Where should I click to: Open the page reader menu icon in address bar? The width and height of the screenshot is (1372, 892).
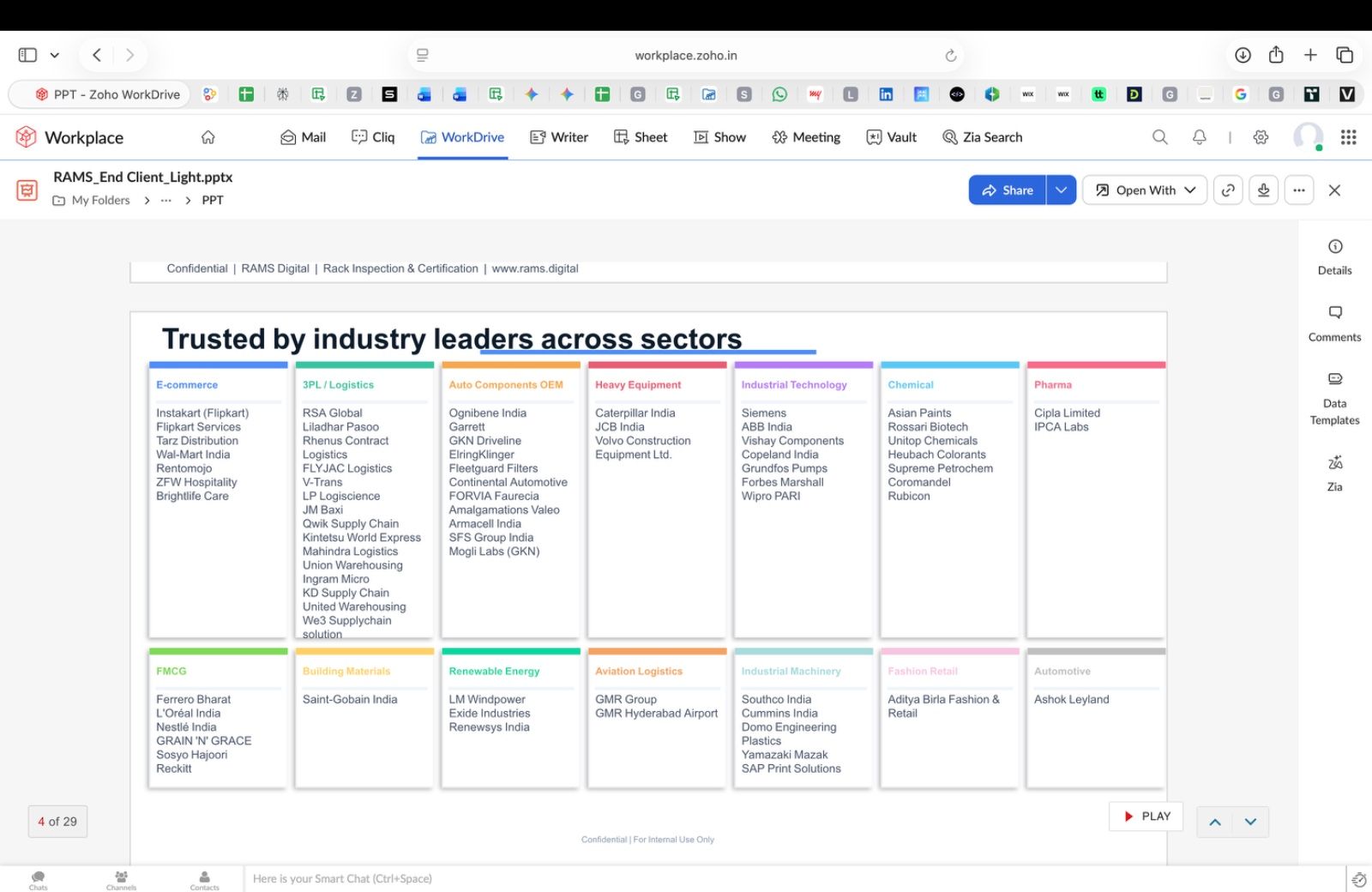(423, 55)
